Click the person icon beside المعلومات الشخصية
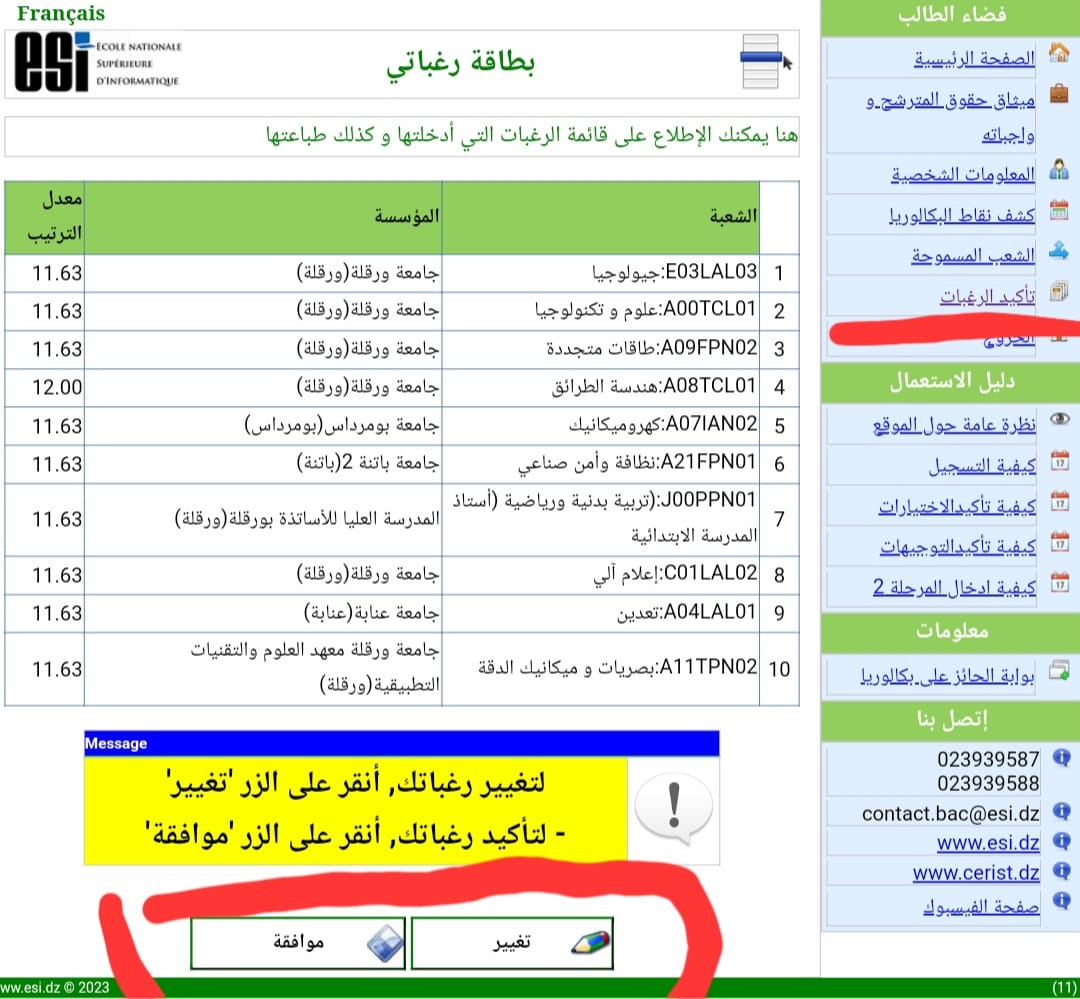Image resolution: width=1080 pixels, height=999 pixels. click(x=1058, y=171)
